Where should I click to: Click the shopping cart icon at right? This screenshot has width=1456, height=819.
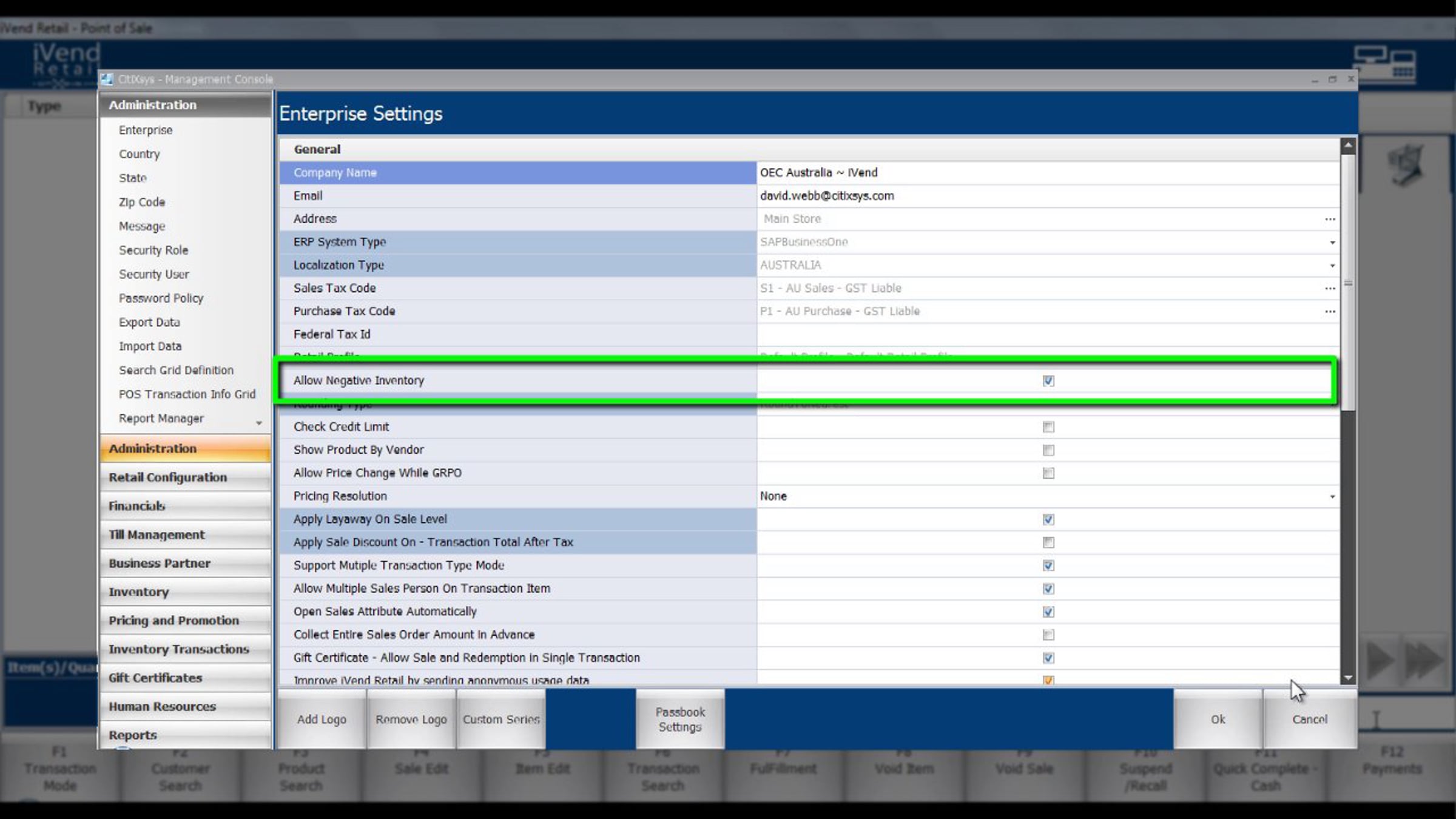click(1405, 165)
